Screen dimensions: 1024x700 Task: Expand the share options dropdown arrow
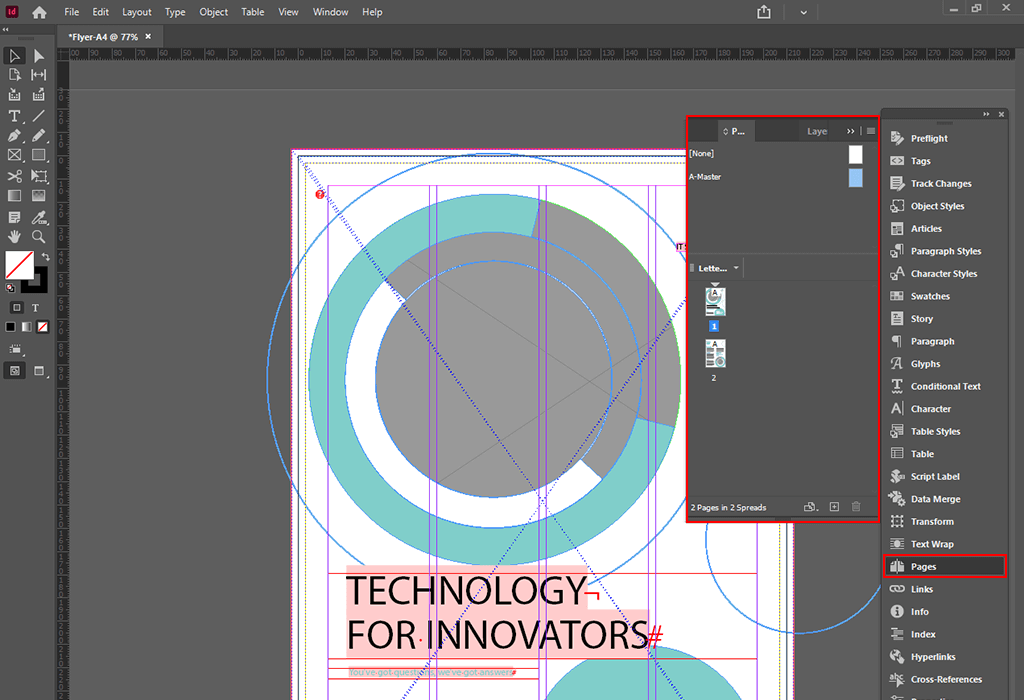(x=803, y=12)
